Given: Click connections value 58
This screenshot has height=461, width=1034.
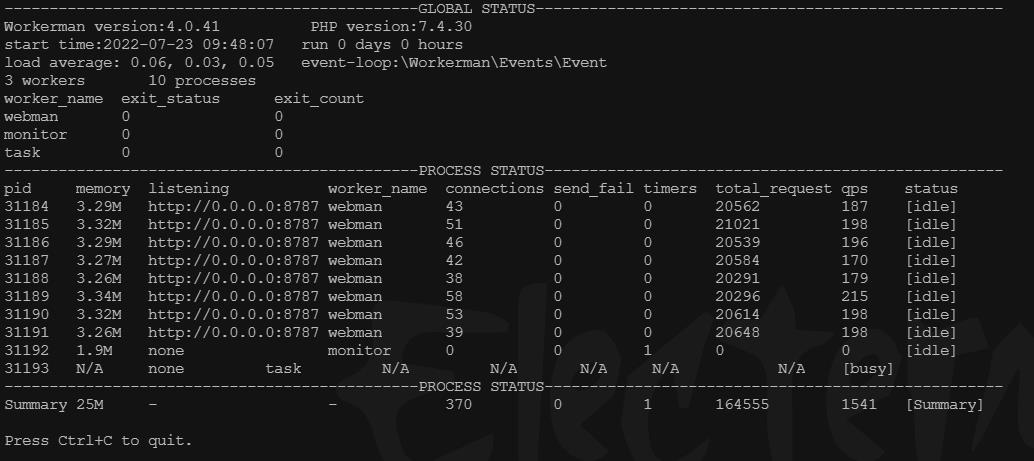Looking at the screenshot, I should 454,297.
